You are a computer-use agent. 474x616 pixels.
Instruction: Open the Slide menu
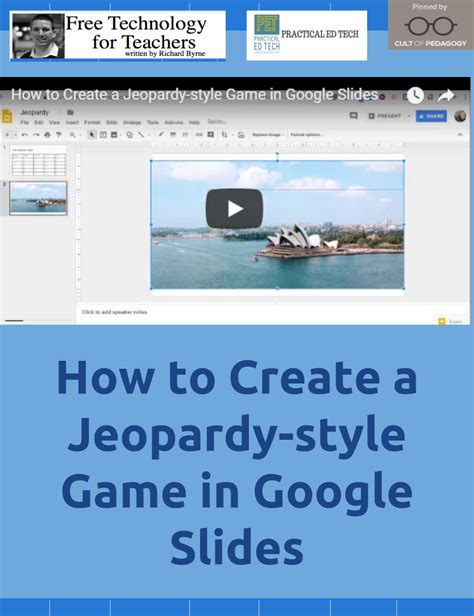point(112,123)
